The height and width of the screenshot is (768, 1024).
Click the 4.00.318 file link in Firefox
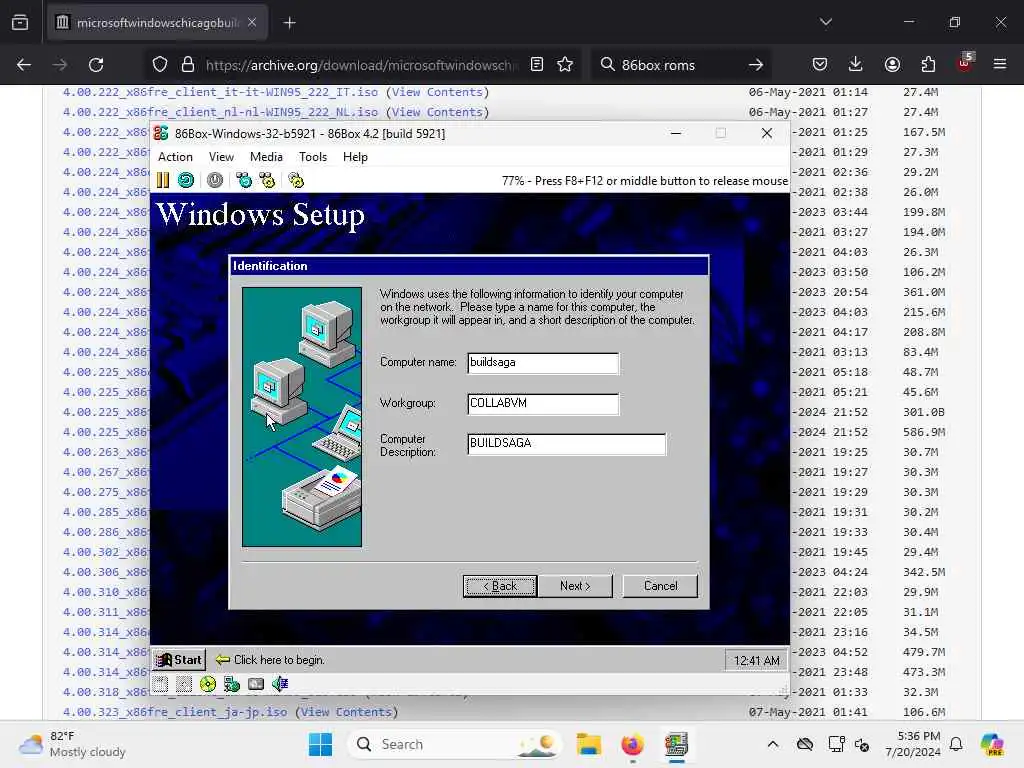[106, 692]
